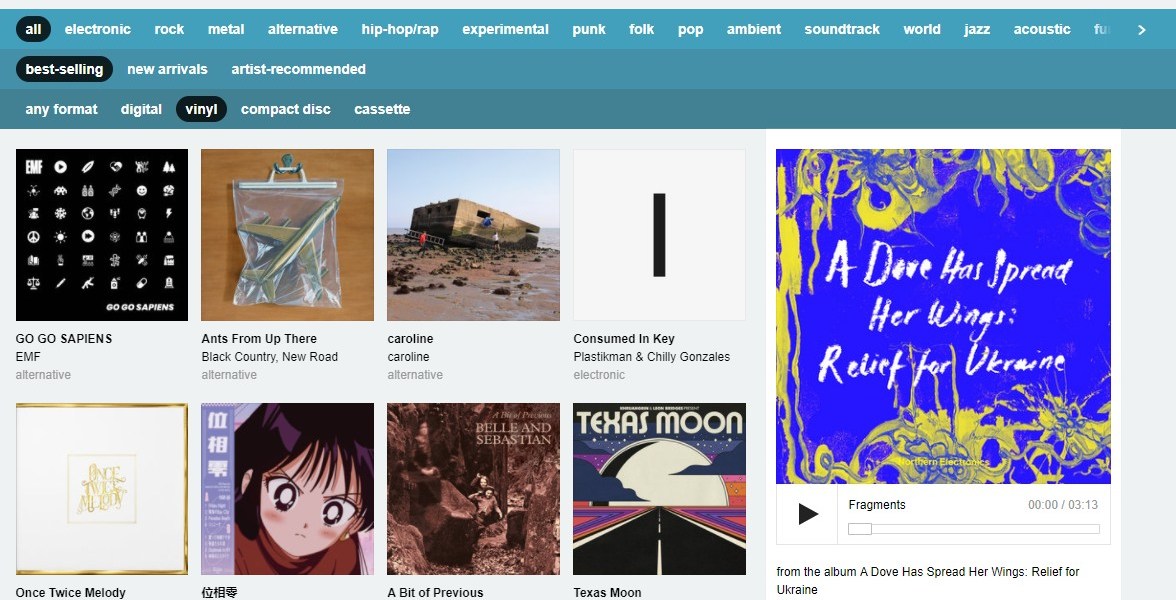1176x600 pixels.
Task: Switch format filter to digital
Action: tap(141, 109)
